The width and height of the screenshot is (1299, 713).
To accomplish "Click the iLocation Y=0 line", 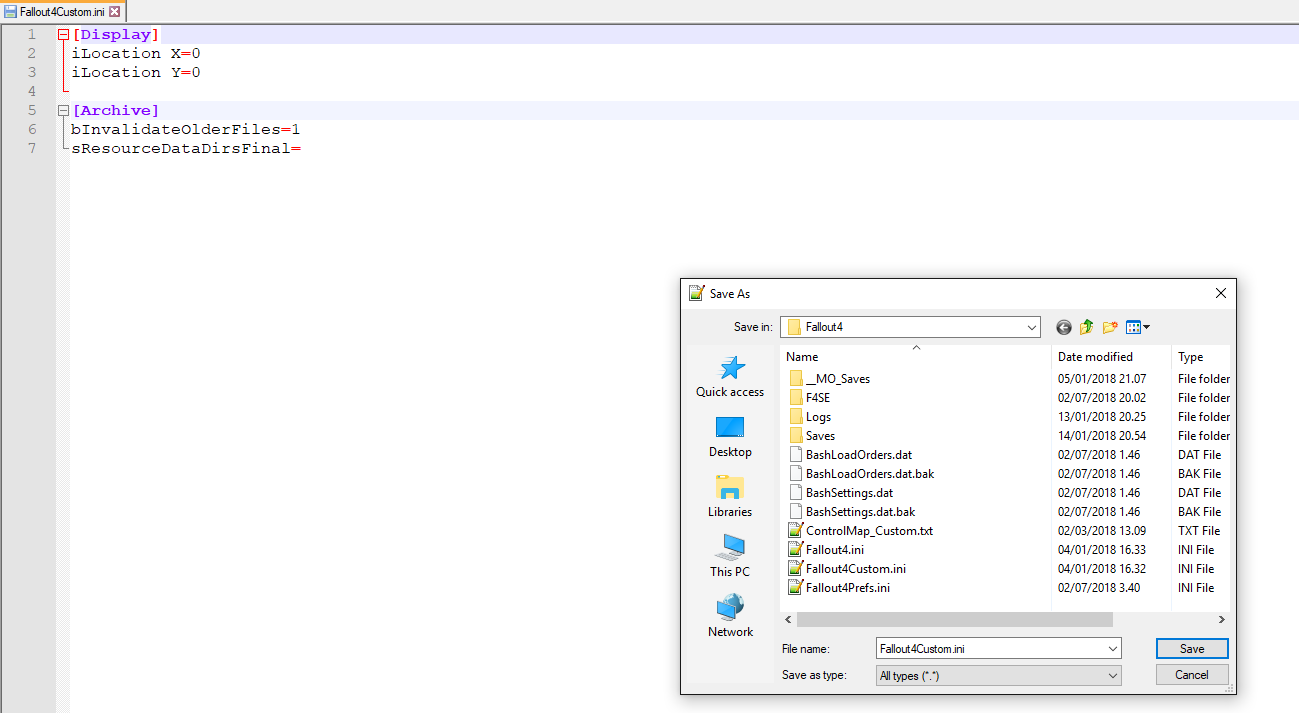I will (136, 72).
